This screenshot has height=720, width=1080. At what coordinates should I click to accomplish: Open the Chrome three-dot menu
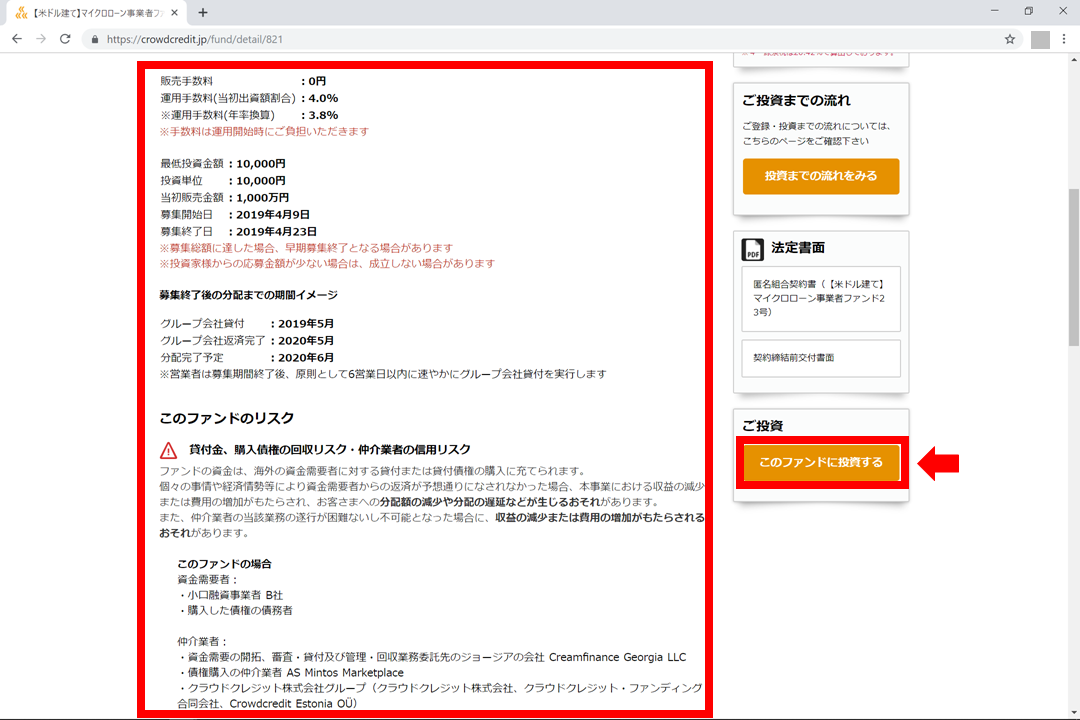pyautogui.click(x=1063, y=39)
